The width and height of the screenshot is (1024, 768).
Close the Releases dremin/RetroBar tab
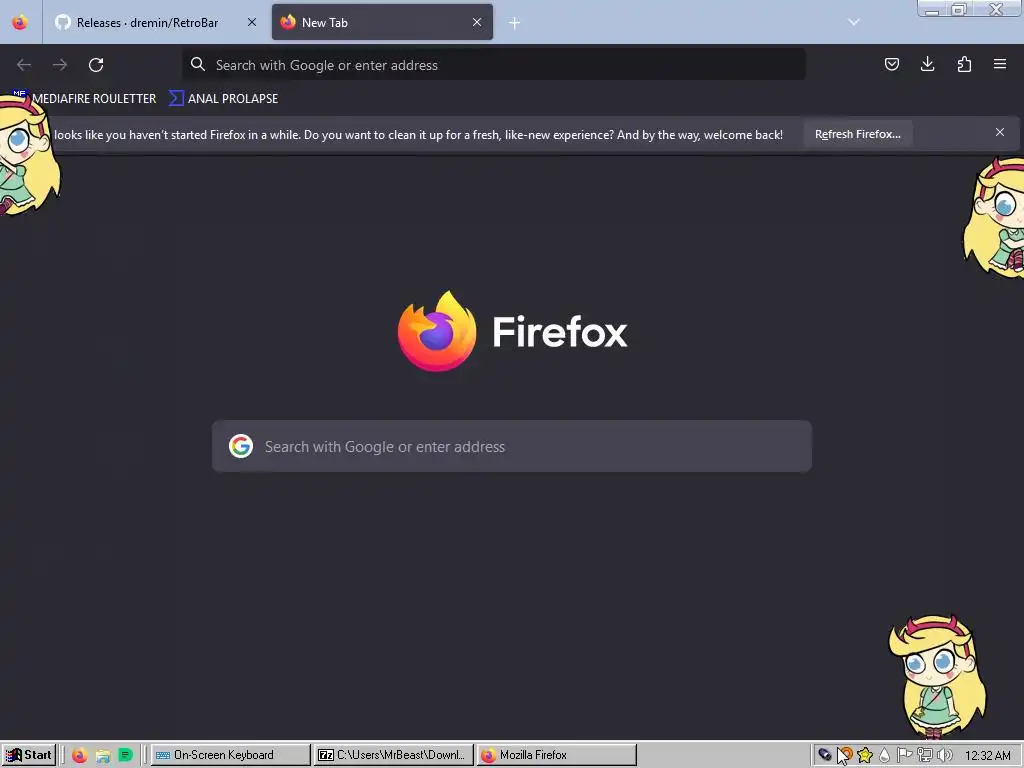coord(251,22)
